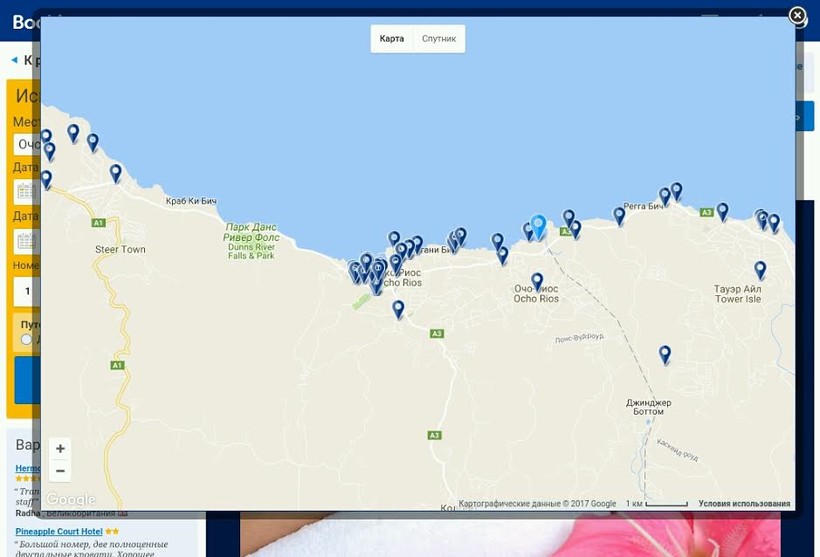
Task: Click the Google logo on the map
Action: [71, 499]
